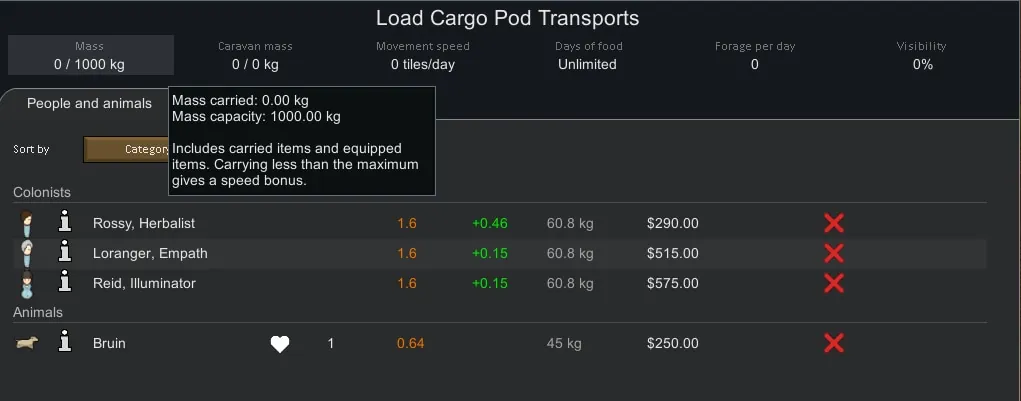Click the Bruin animal portrait icon
The height and width of the screenshot is (401, 1021).
pos(27,343)
